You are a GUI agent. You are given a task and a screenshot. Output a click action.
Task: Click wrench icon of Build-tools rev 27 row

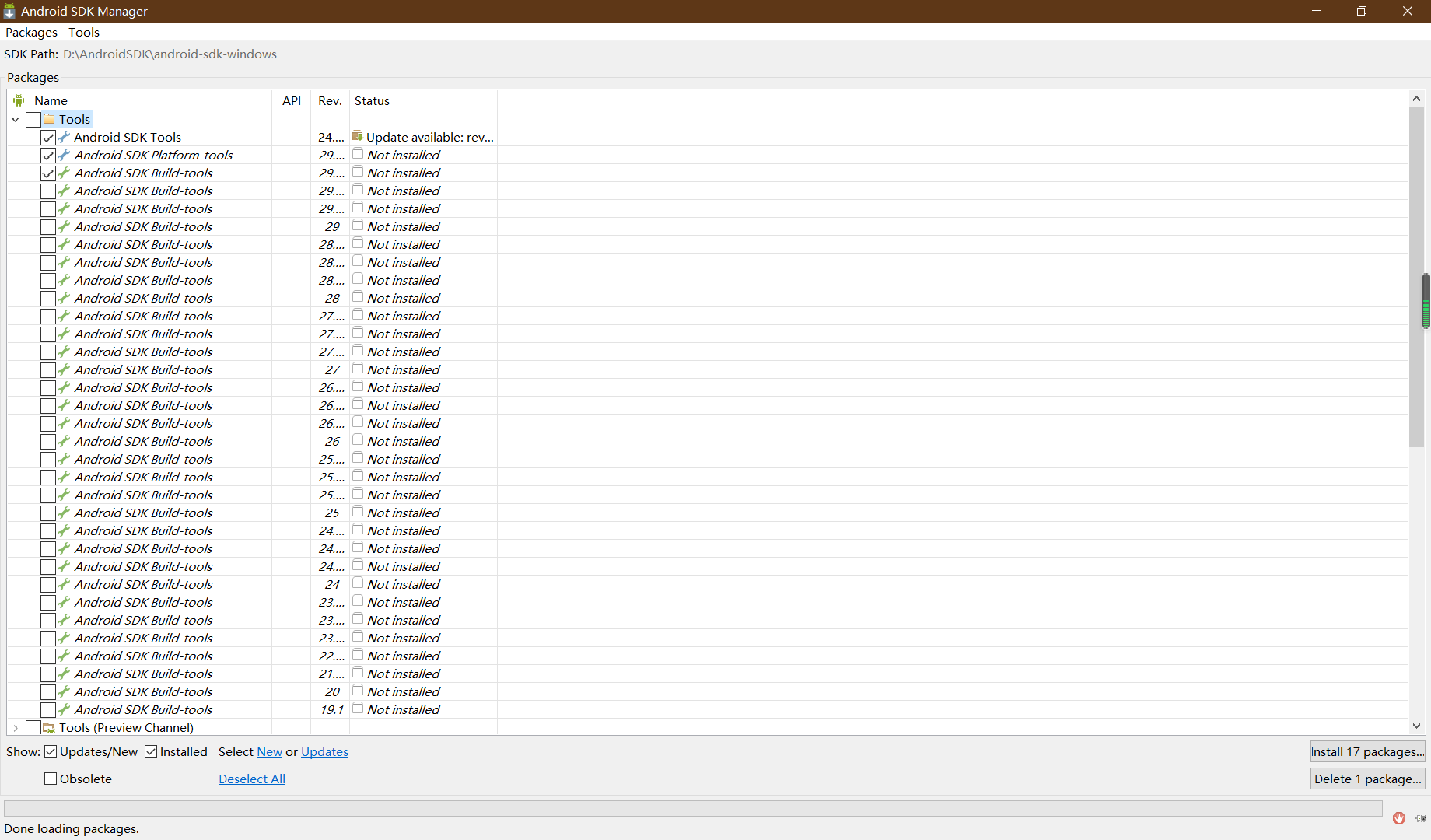coord(65,369)
